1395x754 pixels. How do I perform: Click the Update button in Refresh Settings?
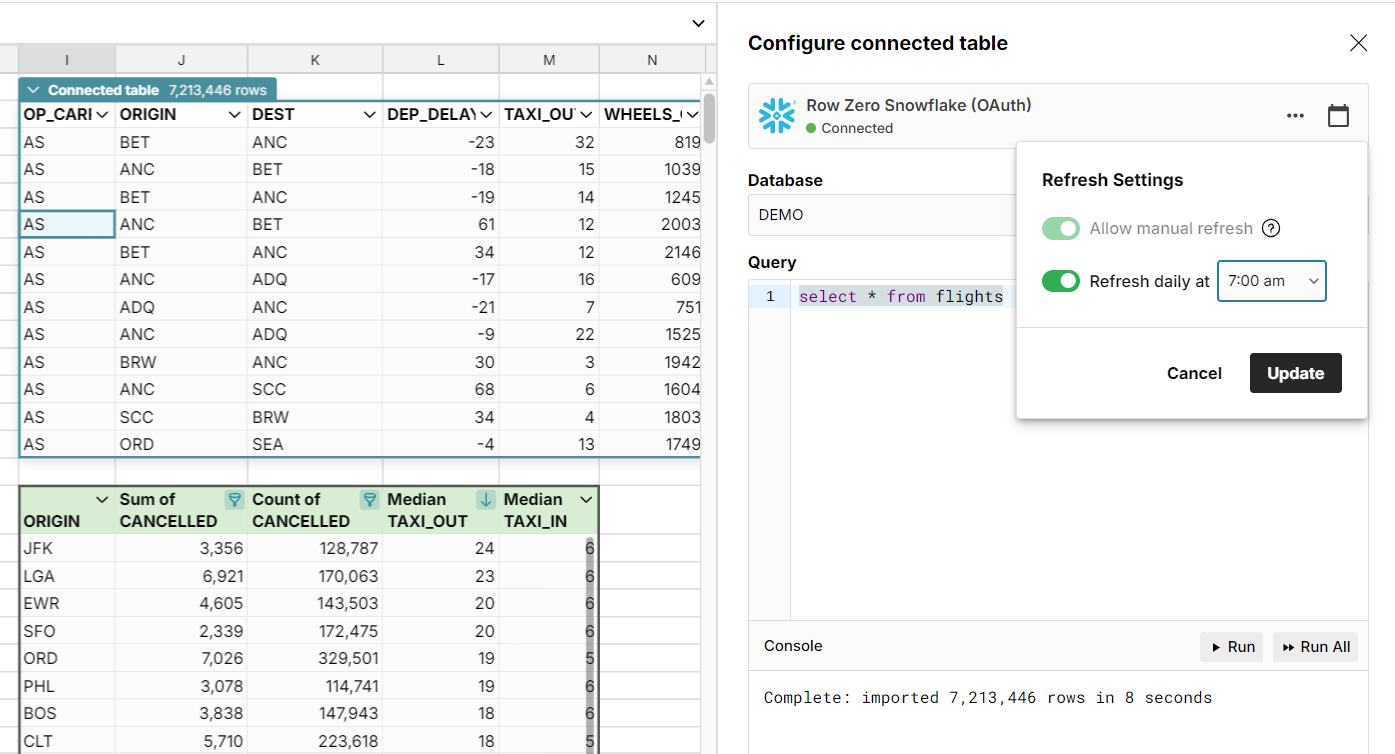tap(1295, 372)
